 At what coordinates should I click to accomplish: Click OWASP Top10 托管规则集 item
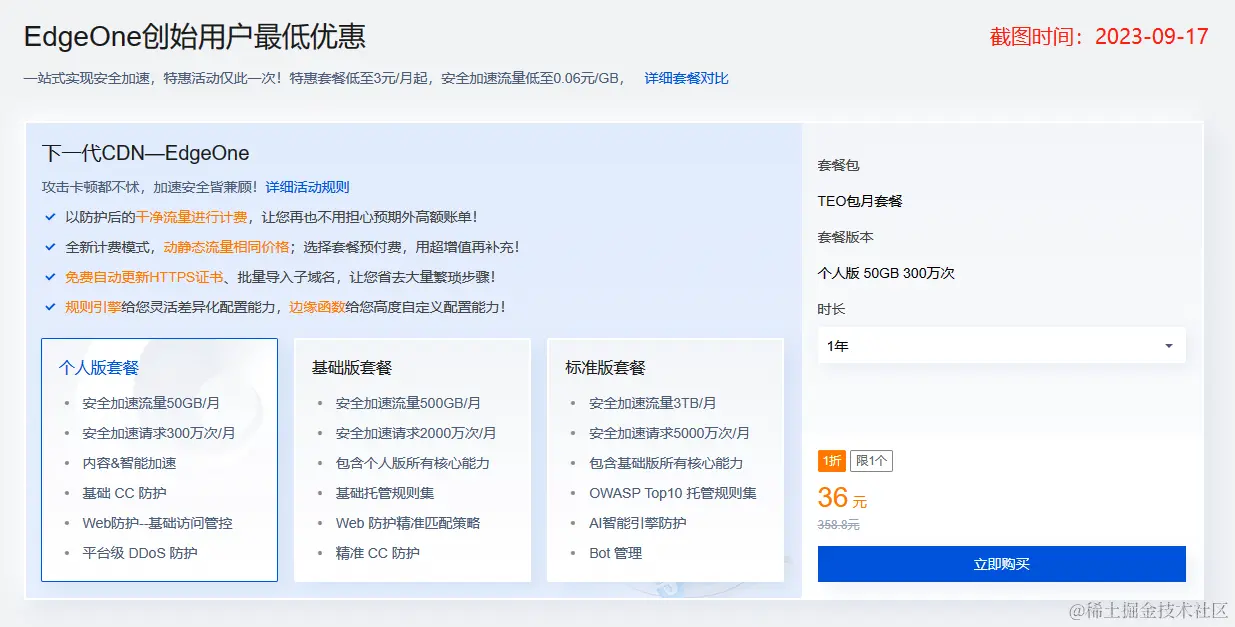click(673, 493)
